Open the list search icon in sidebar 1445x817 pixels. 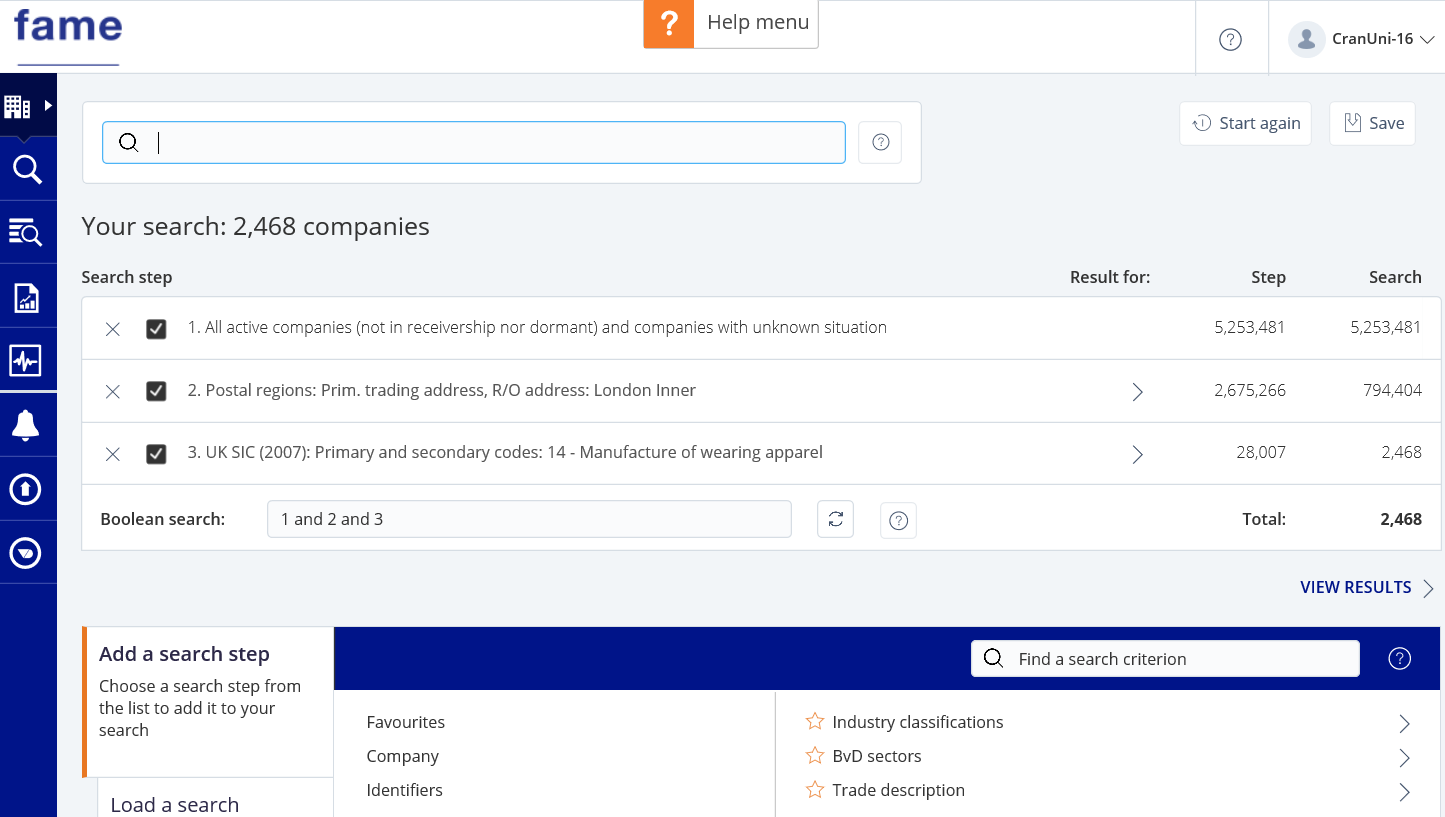click(26, 233)
